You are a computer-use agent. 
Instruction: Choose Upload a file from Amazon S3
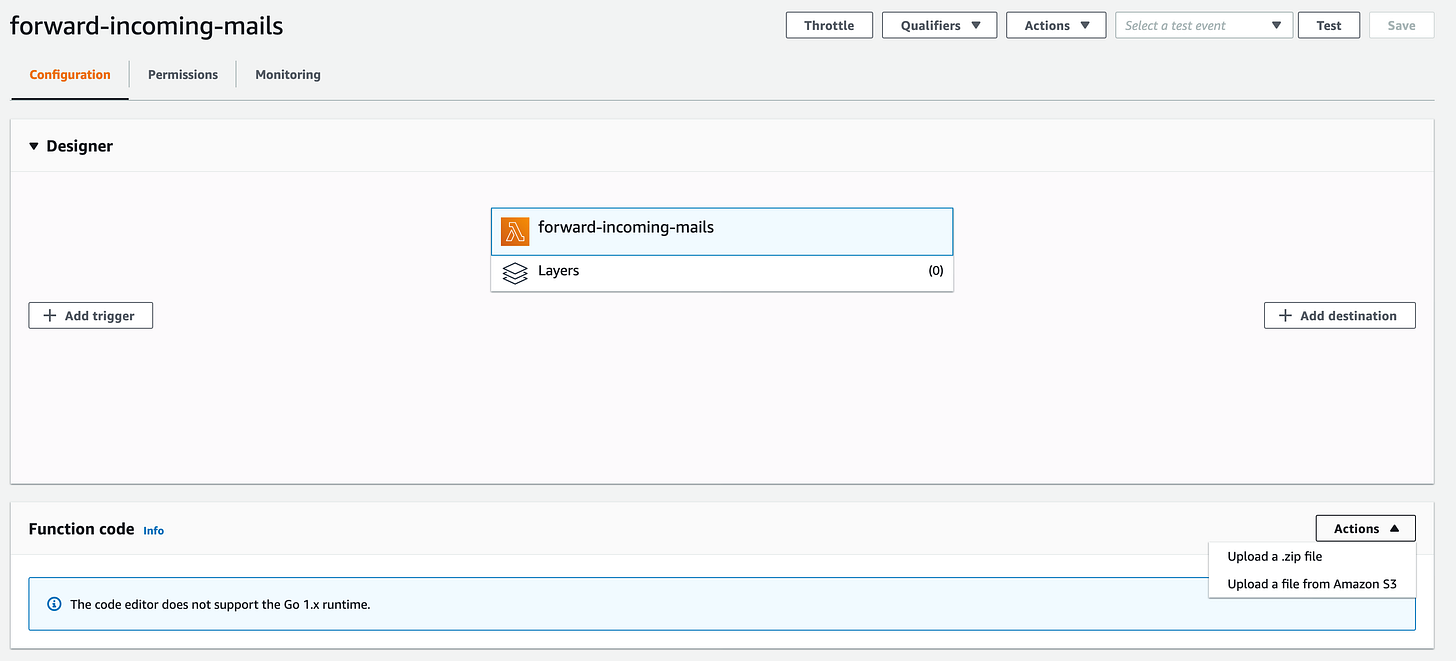[1312, 584]
